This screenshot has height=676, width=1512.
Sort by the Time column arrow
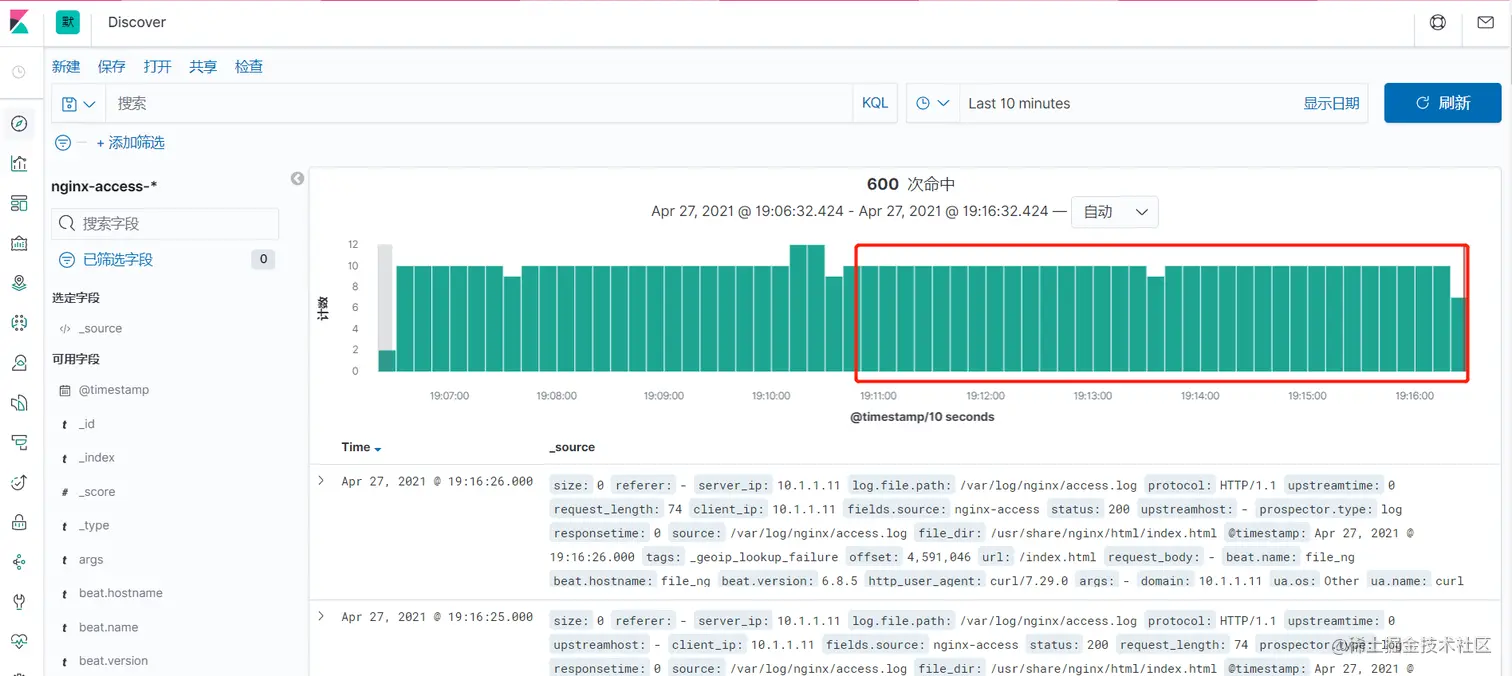click(377, 449)
